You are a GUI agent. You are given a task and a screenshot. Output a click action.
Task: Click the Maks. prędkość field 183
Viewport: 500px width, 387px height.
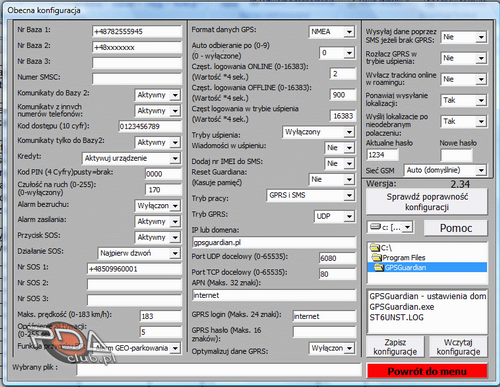tap(161, 316)
